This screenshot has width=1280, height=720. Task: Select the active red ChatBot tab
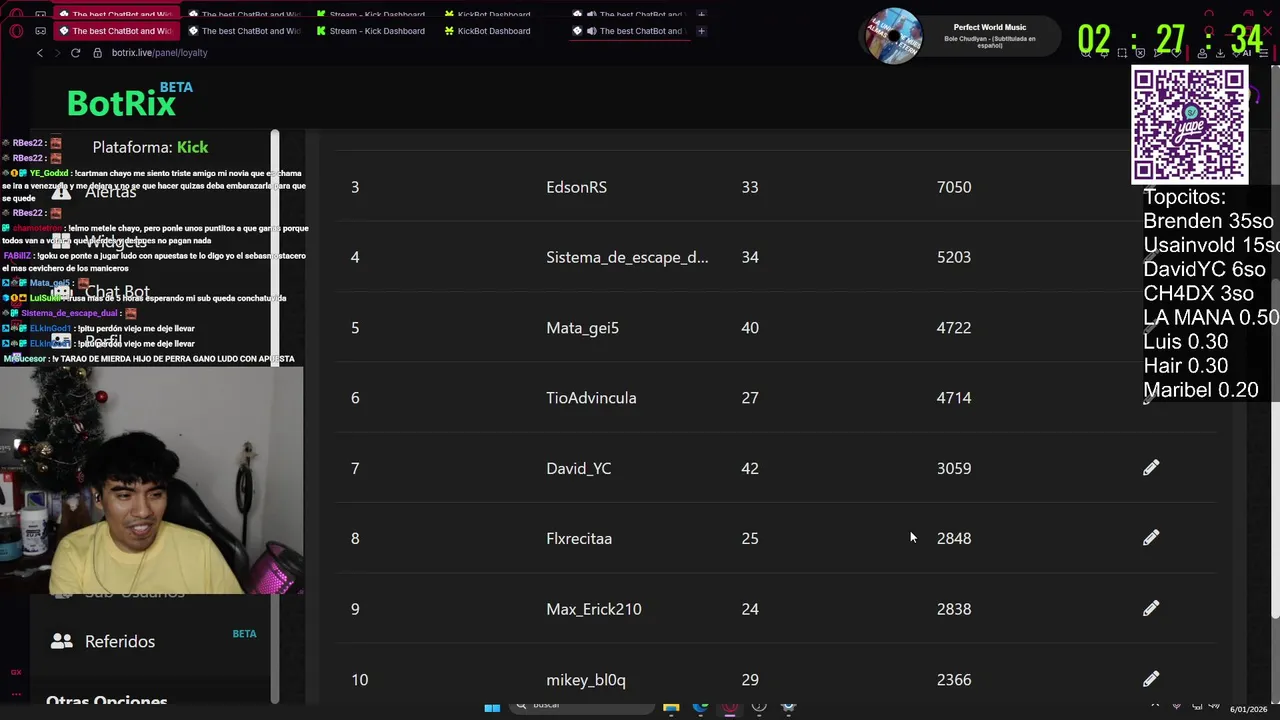pos(116,31)
